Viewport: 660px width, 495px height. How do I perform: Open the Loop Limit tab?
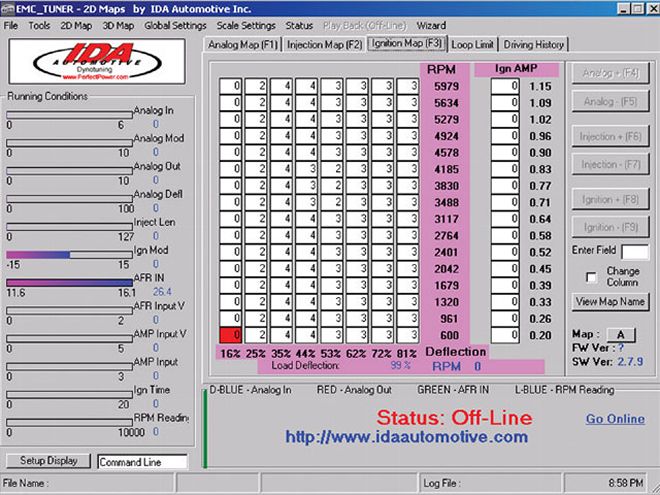pos(472,45)
